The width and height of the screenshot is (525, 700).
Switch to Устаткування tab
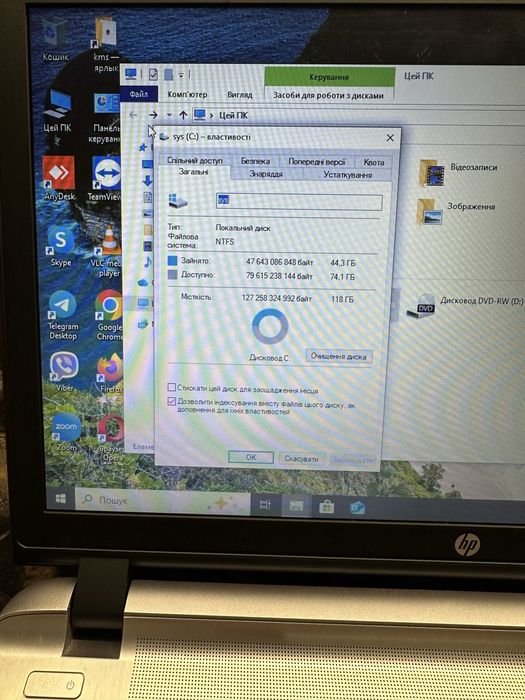pyautogui.click(x=348, y=175)
